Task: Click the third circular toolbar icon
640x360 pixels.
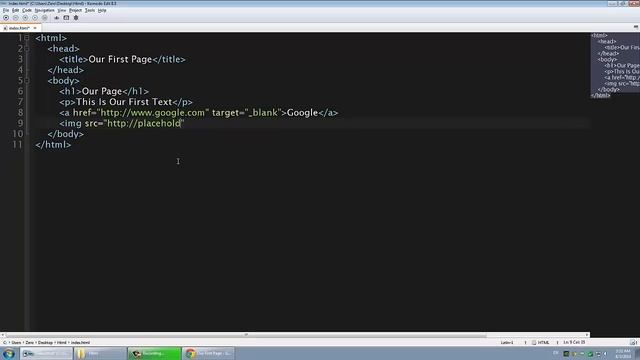Action: click(x=25, y=18)
